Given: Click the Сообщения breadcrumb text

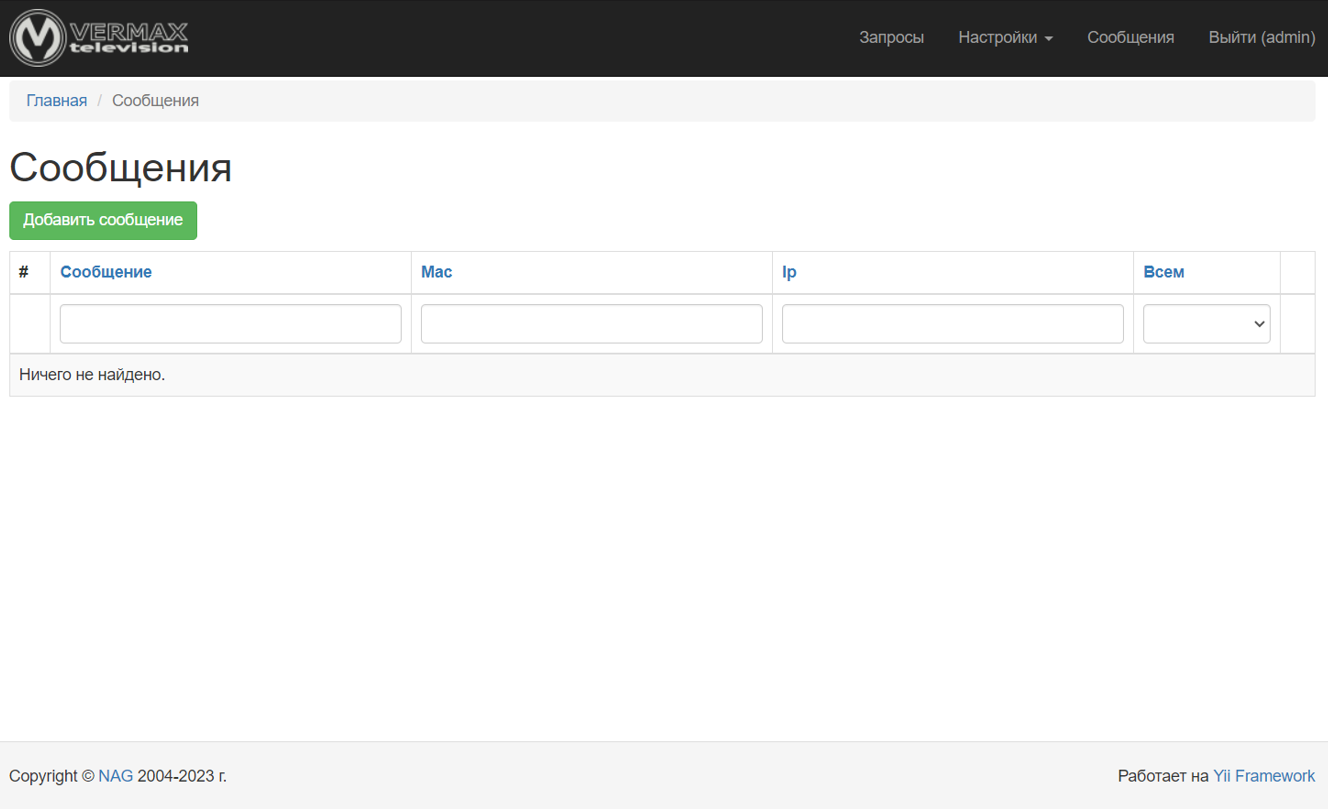Looking at the screenshot, I should [x=155, y=101].
